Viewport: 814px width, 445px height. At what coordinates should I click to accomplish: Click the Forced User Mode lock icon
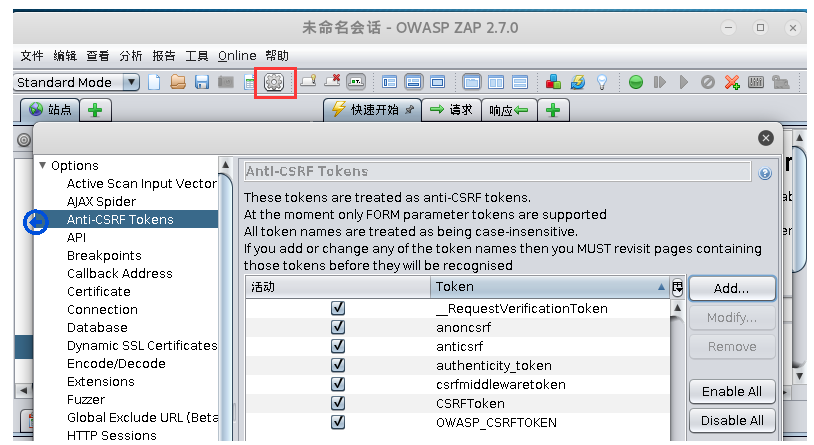[780, 82]
